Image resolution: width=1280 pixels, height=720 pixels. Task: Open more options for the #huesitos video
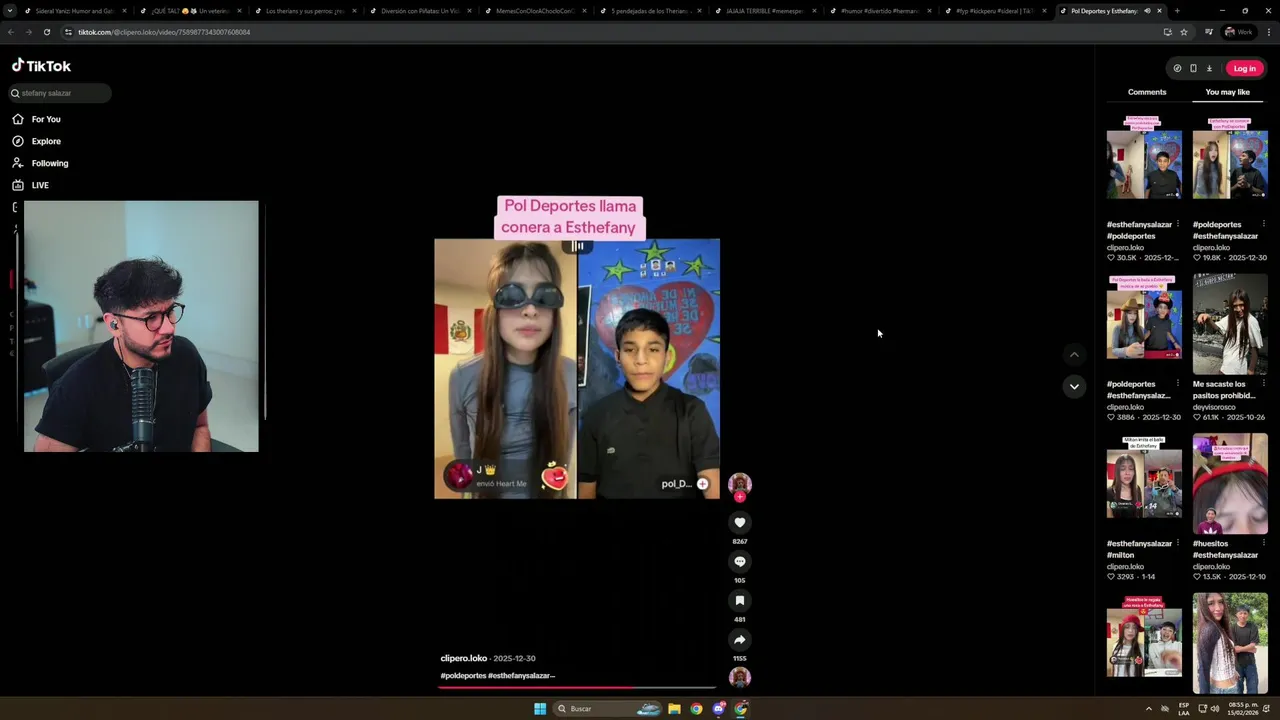(x=1264, y=544)
